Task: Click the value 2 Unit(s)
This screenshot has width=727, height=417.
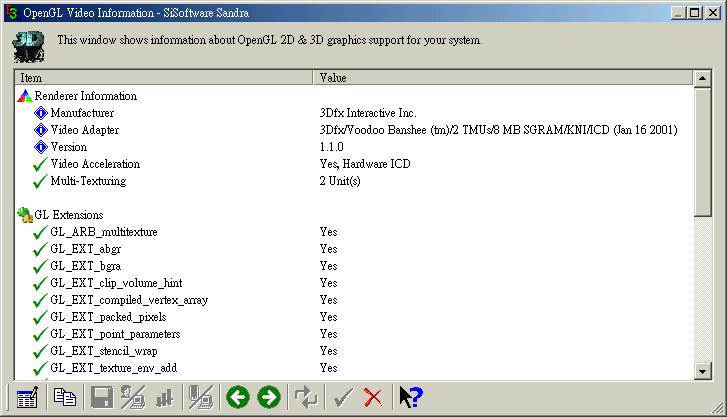Action: (340, 181)
